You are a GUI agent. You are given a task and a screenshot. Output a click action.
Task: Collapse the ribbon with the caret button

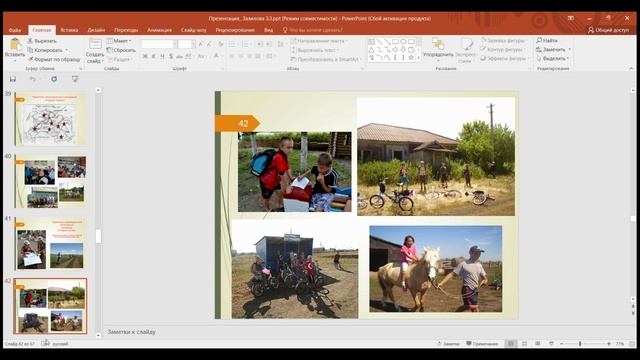(631, 69)
